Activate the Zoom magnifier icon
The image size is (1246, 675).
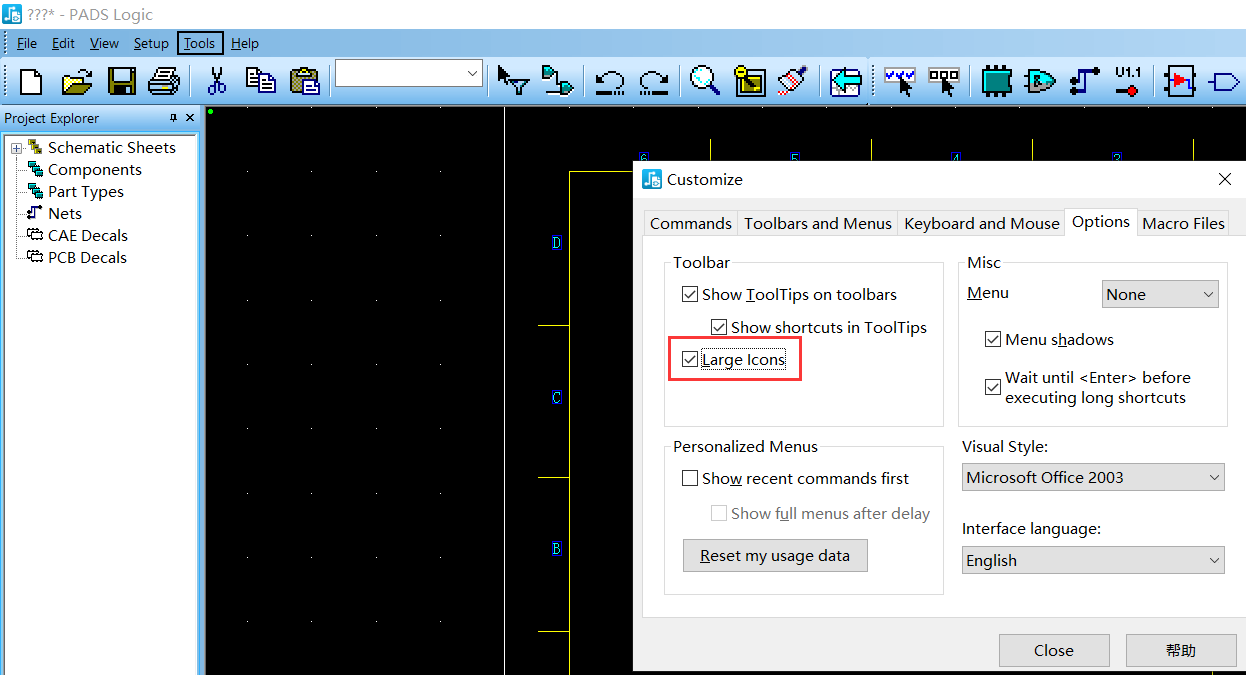coord(705,81)
